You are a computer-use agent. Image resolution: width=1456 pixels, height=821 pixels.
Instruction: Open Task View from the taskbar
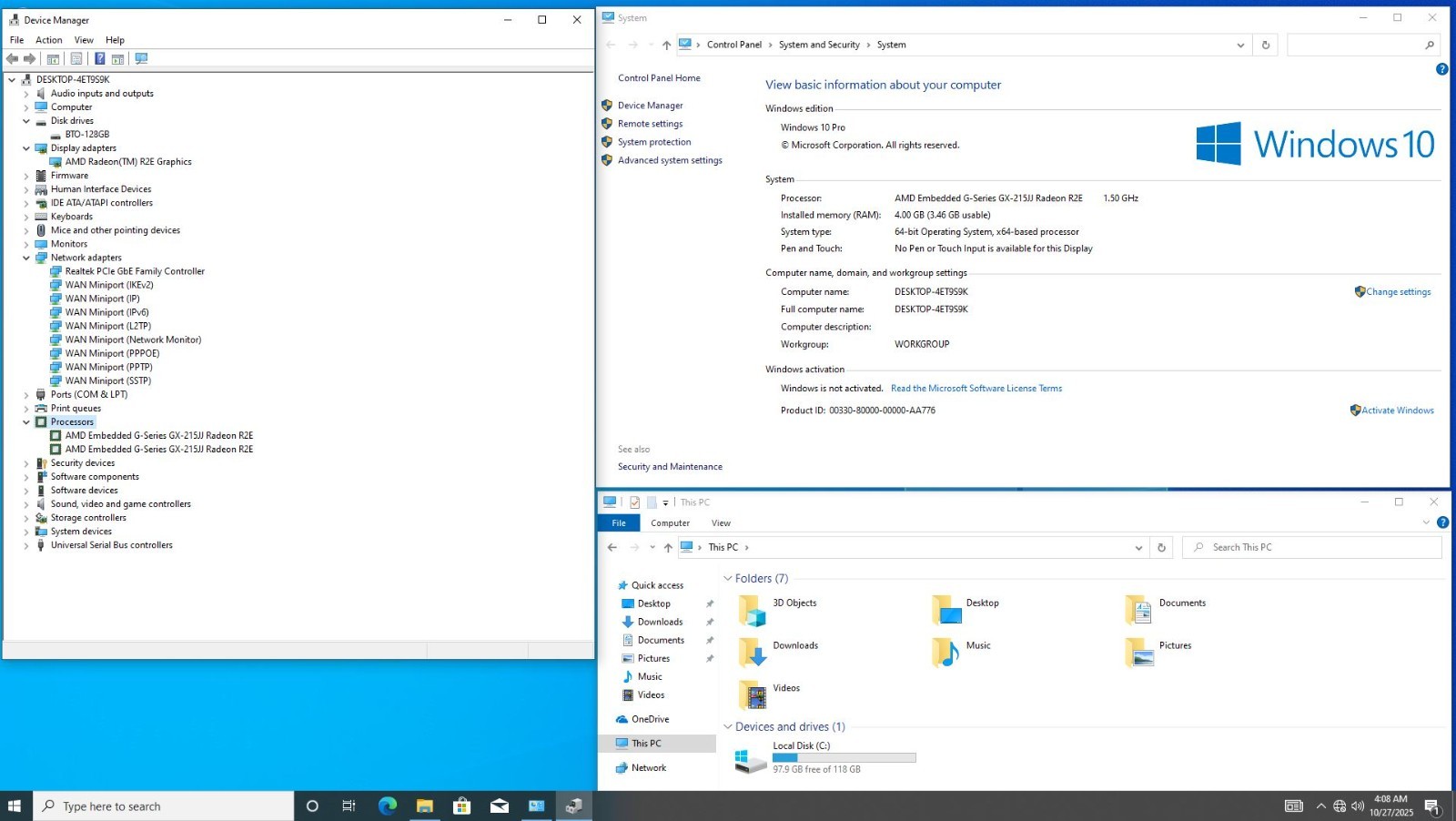pyautogui.click(x=349, y=806)
